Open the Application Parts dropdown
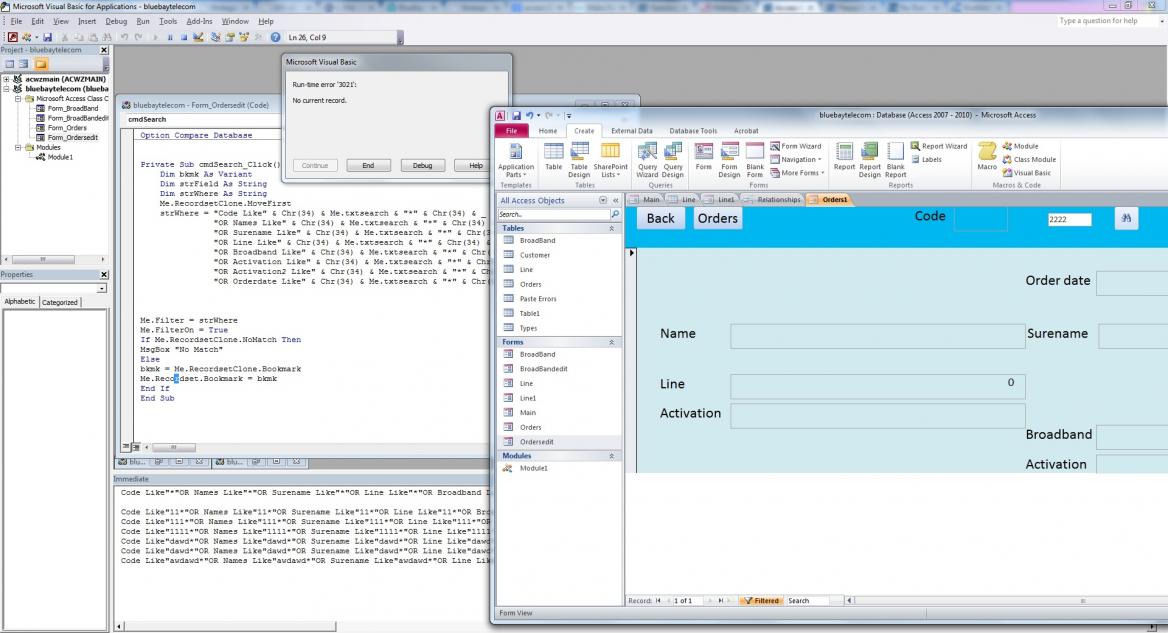 tap(515, 159)
